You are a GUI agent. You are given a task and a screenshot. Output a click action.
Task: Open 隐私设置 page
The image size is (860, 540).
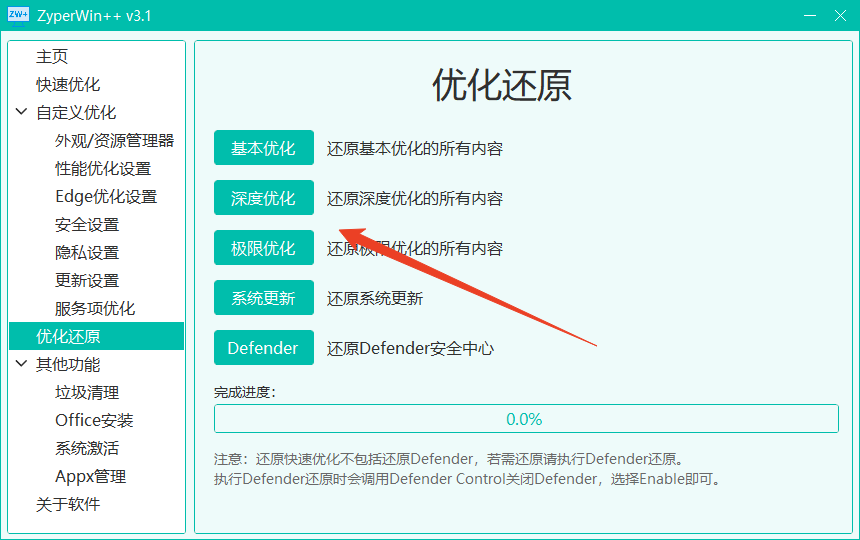coord(87,253)
